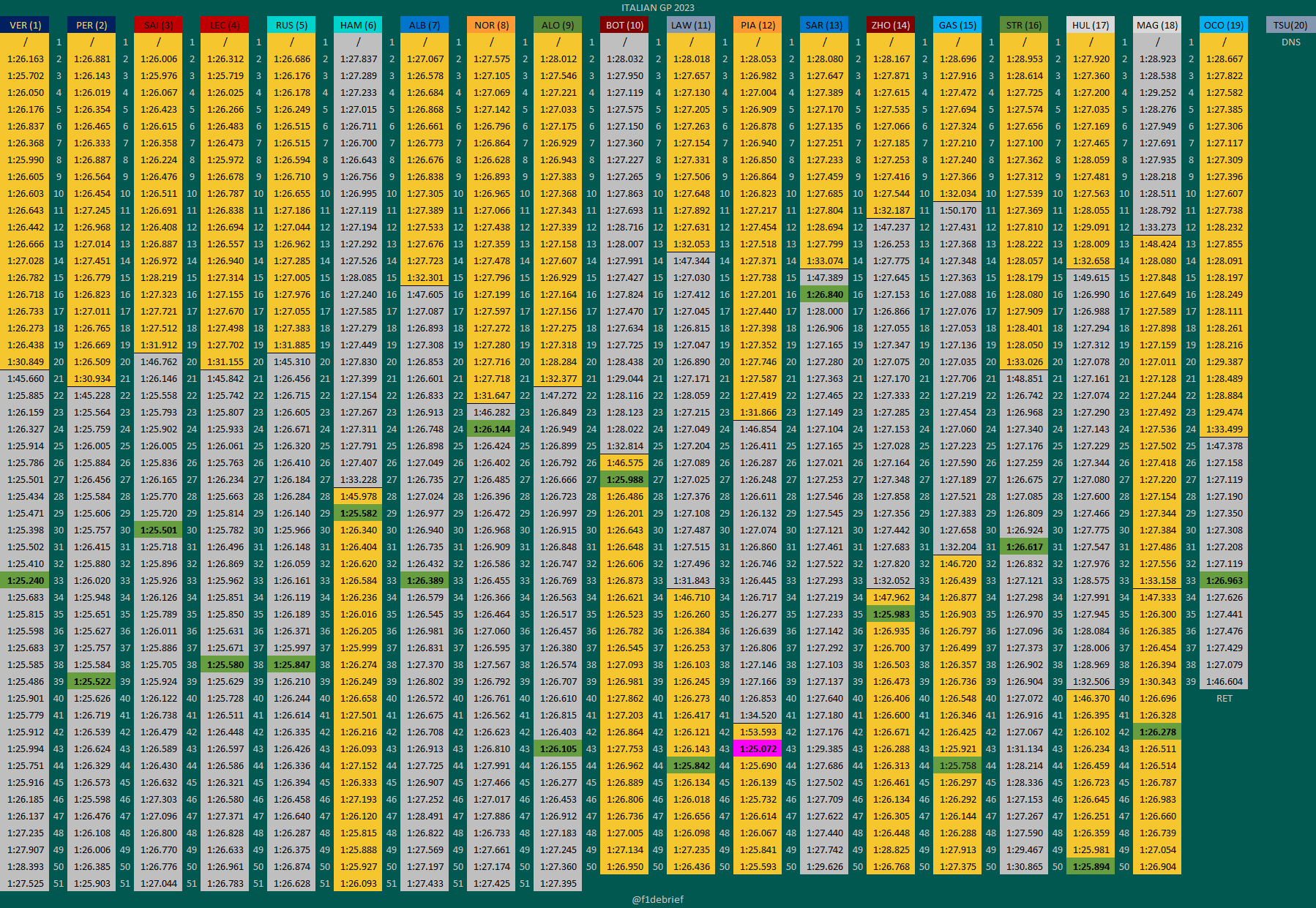Select the NOR (8) column header

[x=492, y=25]
